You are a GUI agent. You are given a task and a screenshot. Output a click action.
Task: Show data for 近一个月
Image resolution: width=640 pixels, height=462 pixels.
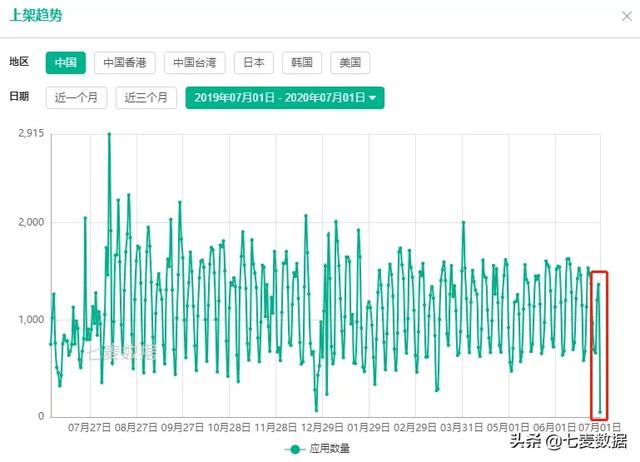tap(76, 98)
